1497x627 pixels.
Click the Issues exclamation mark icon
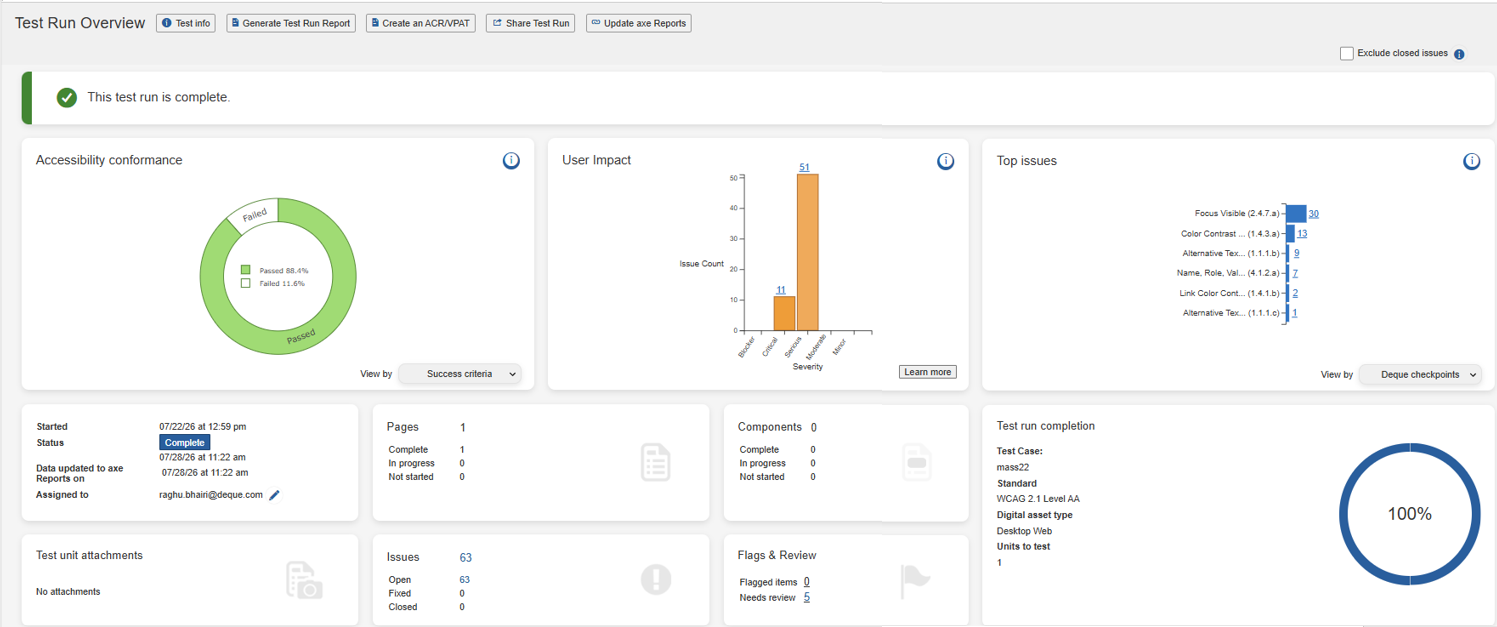click(656, 579)
